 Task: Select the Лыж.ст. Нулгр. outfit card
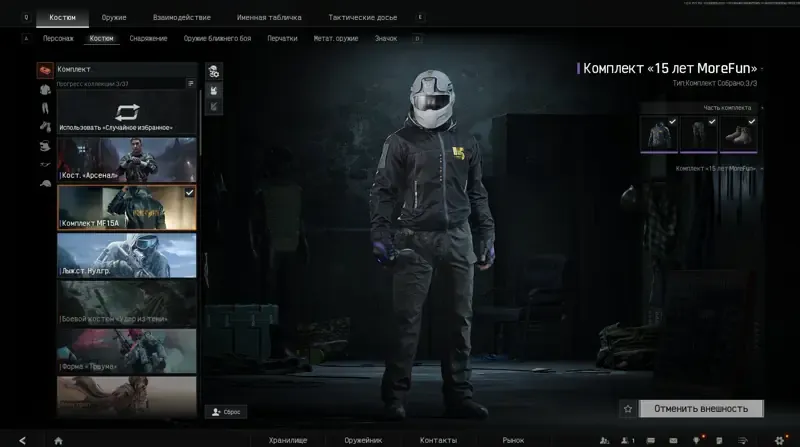[127, 256]
